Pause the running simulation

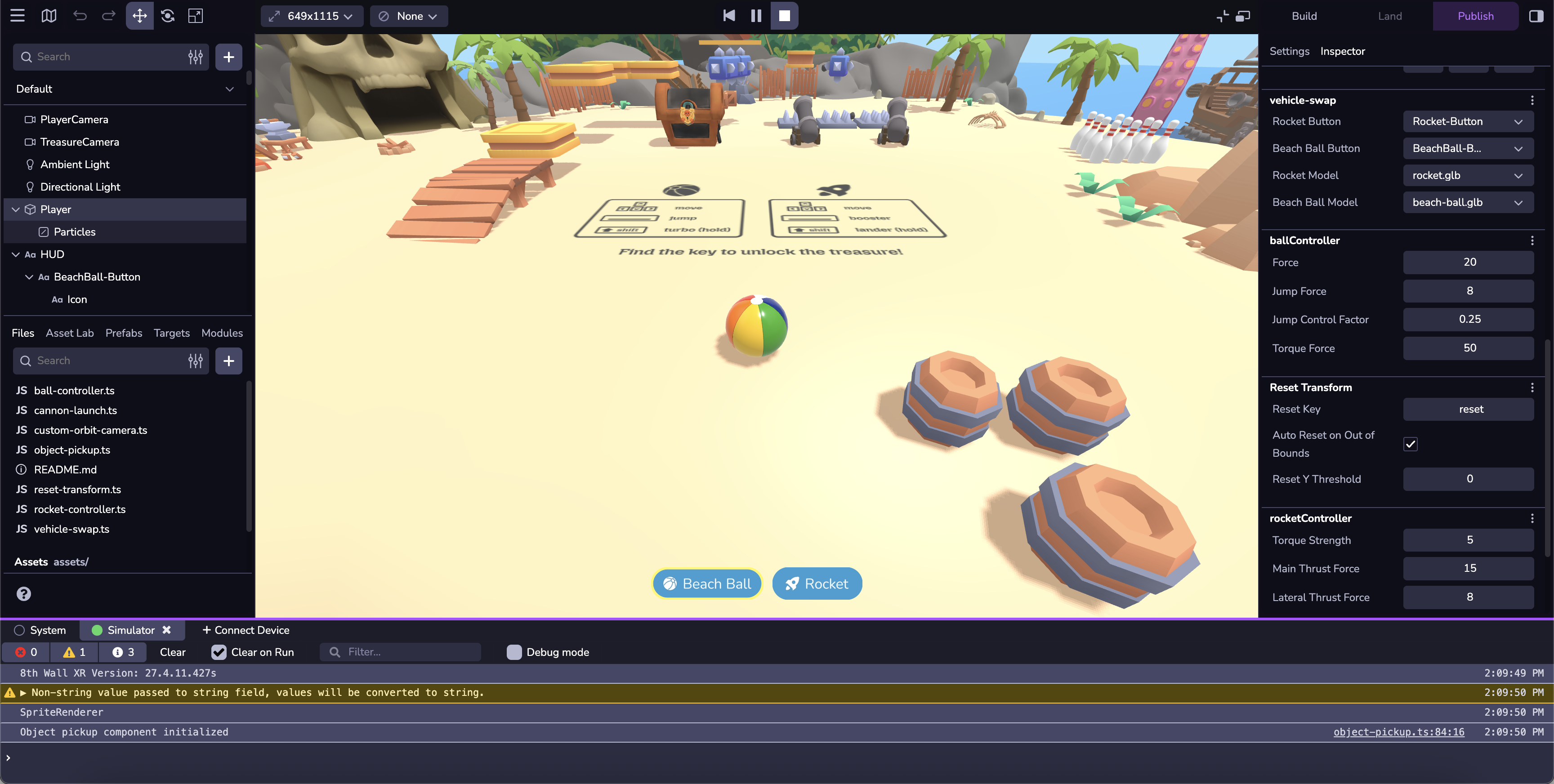[756, 16]
